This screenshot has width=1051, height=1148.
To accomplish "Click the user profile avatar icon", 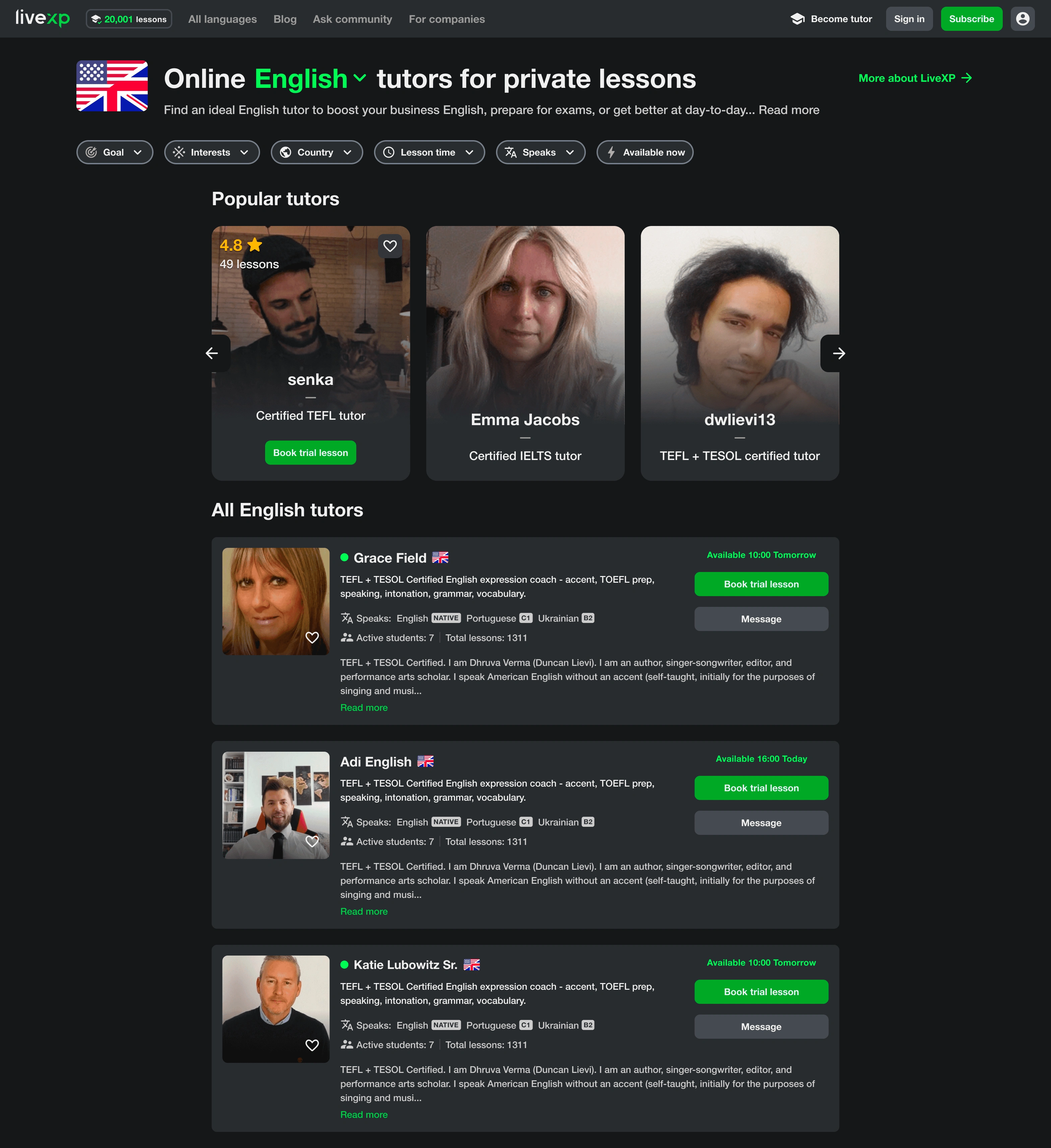I will point(1022,19).
